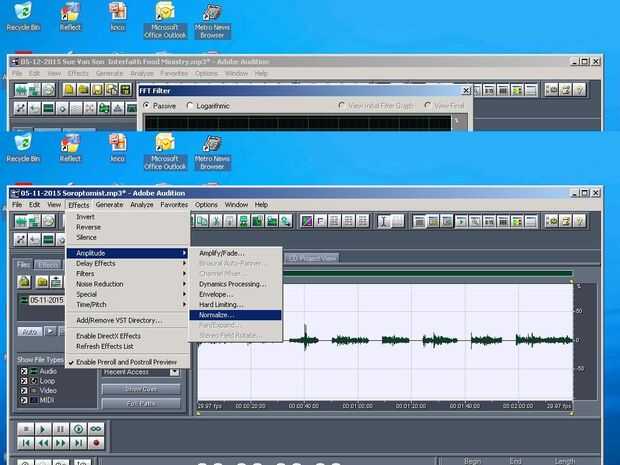Click the Save disk icon in Sue Van Son window
Viewport: 620px width, 465px height.
[97, 90]
